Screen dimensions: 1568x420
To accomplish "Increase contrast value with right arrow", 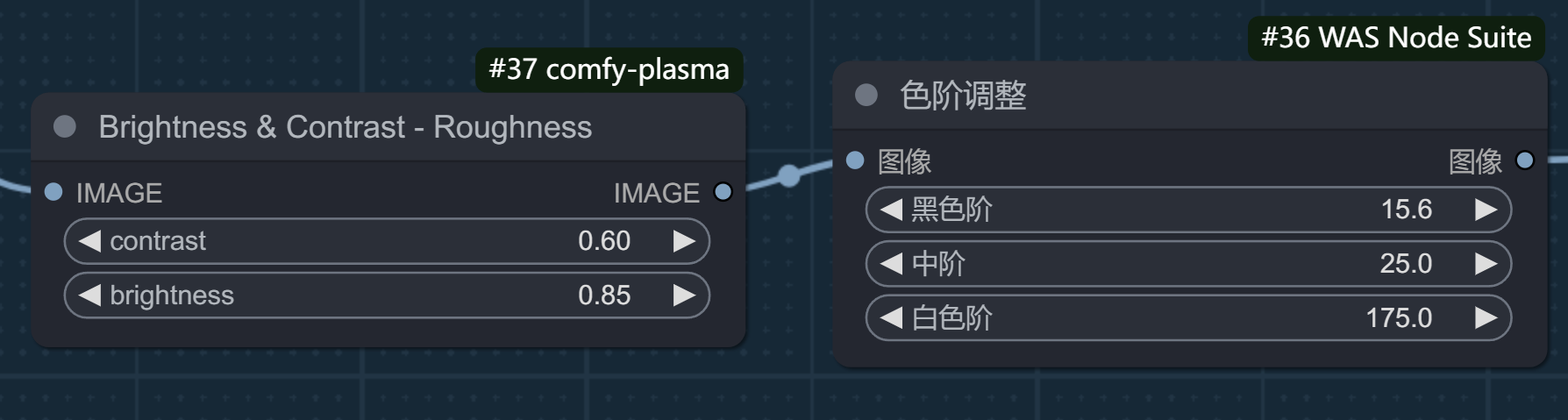I will pos(684,241).
